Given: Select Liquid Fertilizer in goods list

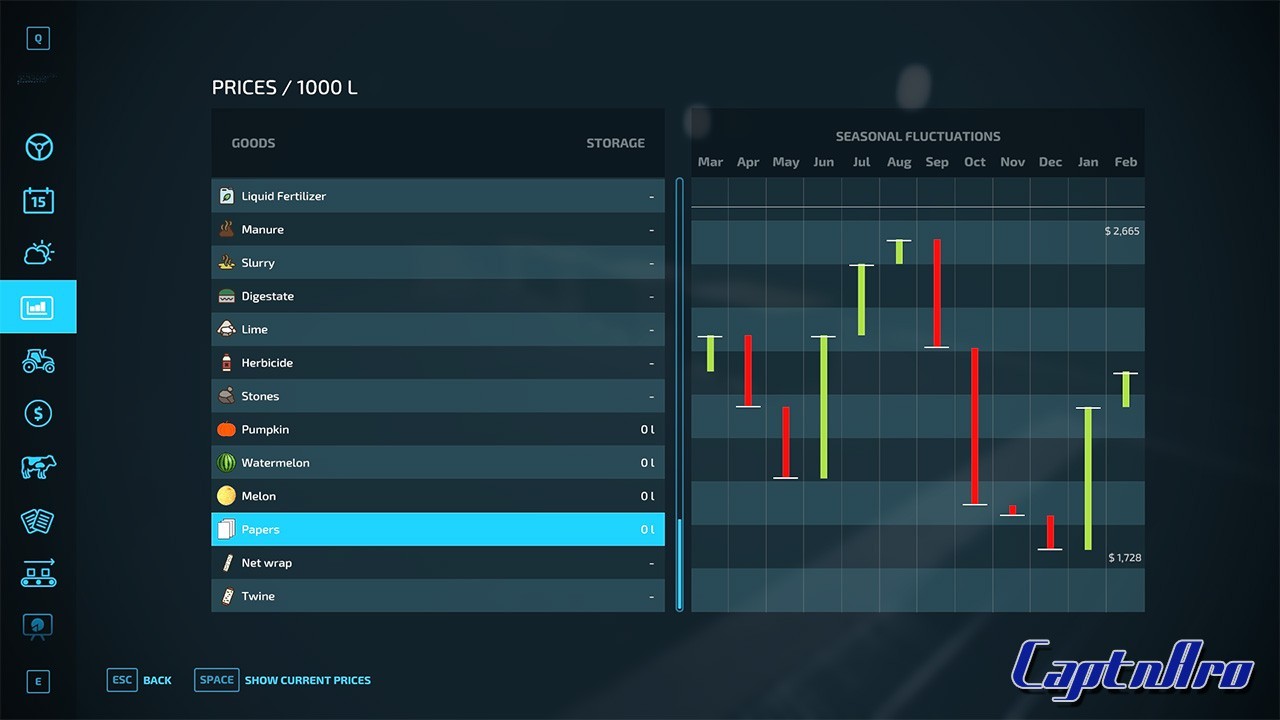Looking at the screenshot, I should (438, 196).
